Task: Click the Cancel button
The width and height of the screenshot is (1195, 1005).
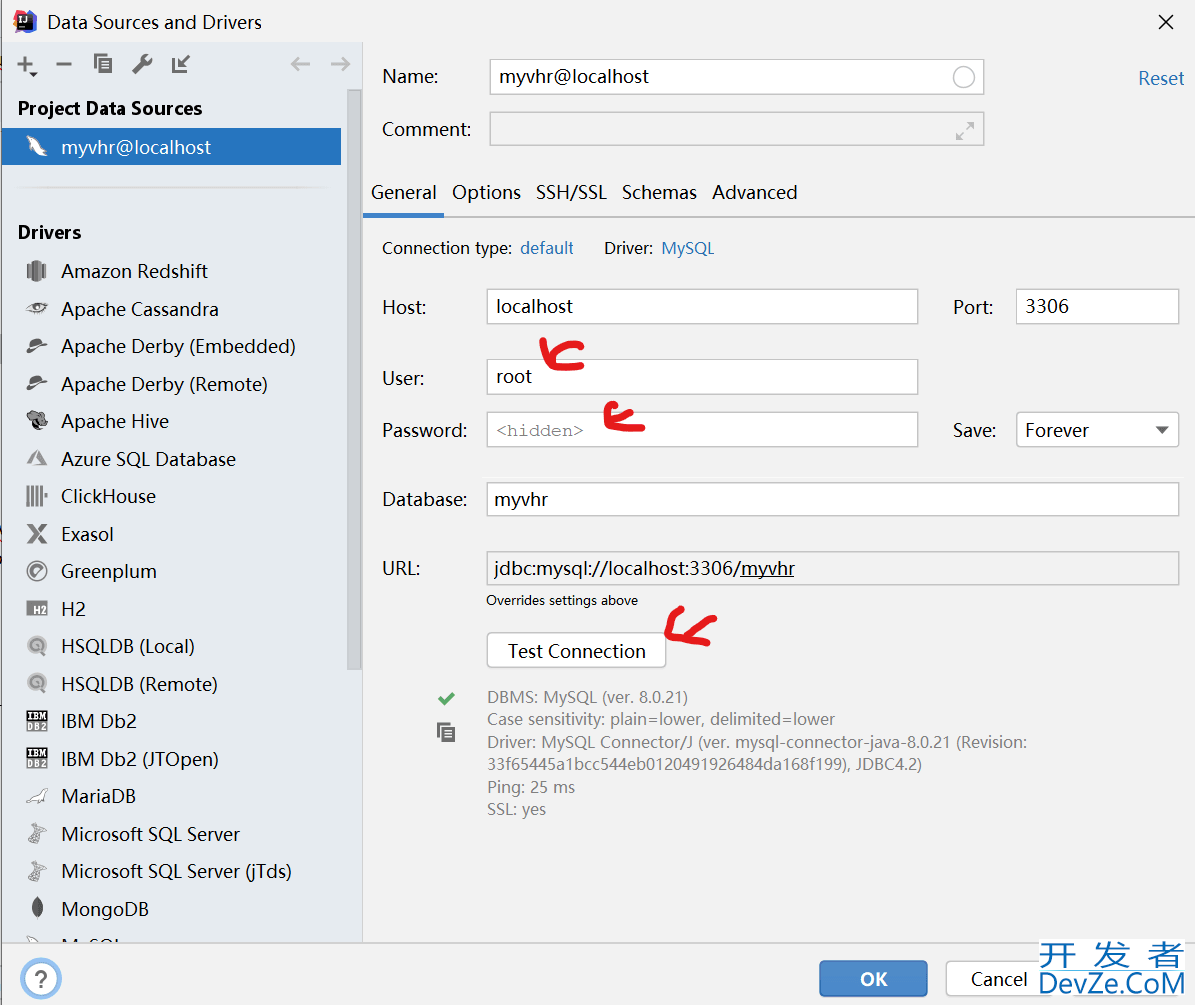Action: pos(998,978)
